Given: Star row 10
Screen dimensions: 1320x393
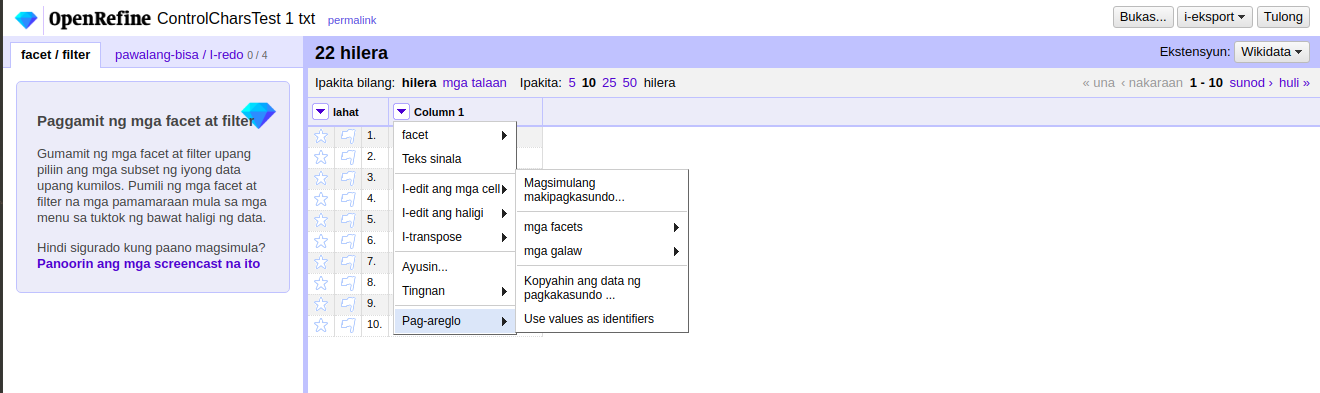Looking at the screenshot, I should 321,325.
